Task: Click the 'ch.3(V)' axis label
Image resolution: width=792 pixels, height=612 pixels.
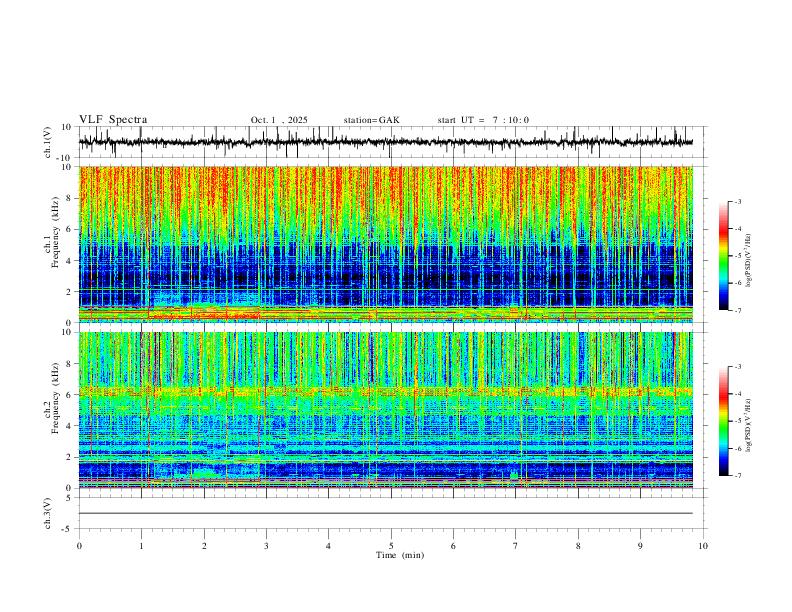Action: (x=49, y=513)
